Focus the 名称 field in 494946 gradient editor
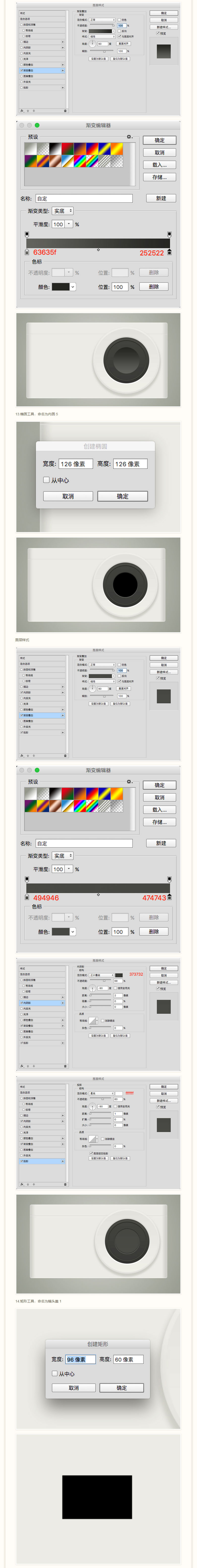This screenshot has width=197, height=1568. (84, 844)
